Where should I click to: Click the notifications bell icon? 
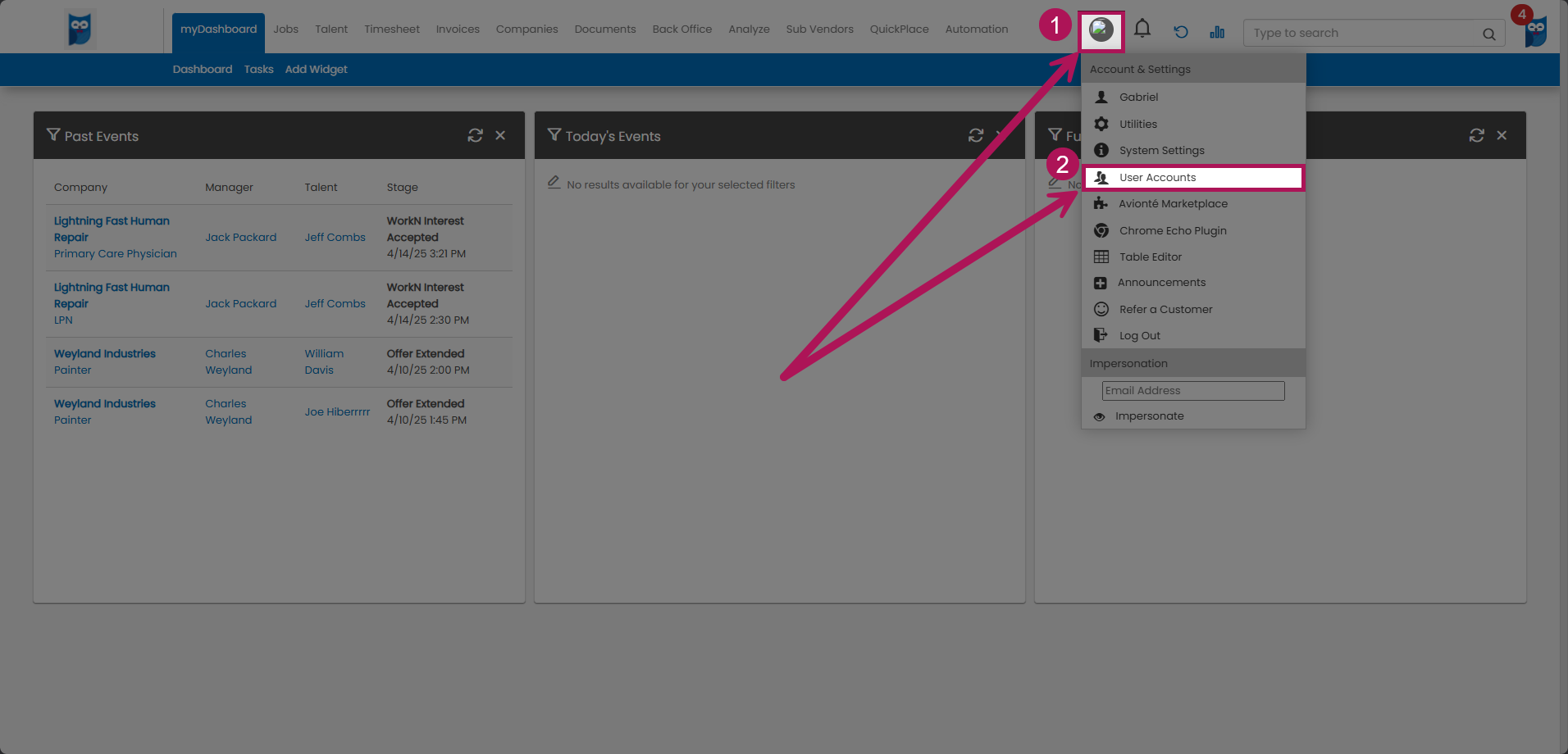[x=1142, y=30]
